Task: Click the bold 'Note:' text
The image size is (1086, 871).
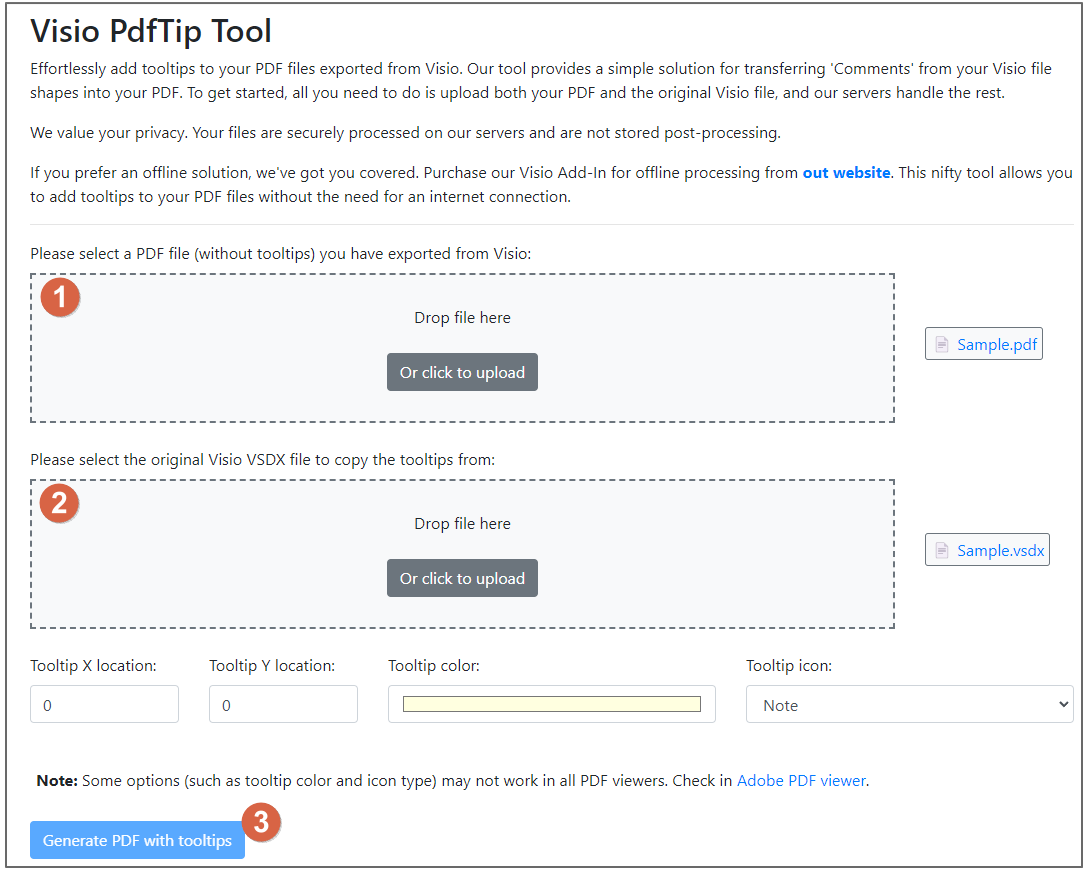Action: coord(57,780)
